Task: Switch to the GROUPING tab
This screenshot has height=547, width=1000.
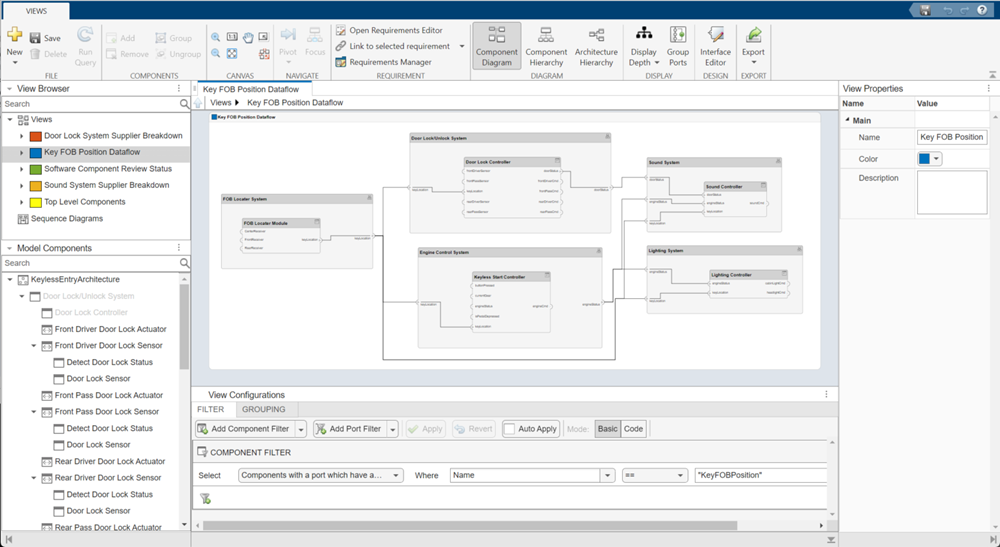Action: pyautogui.click(x=264, y=409)
